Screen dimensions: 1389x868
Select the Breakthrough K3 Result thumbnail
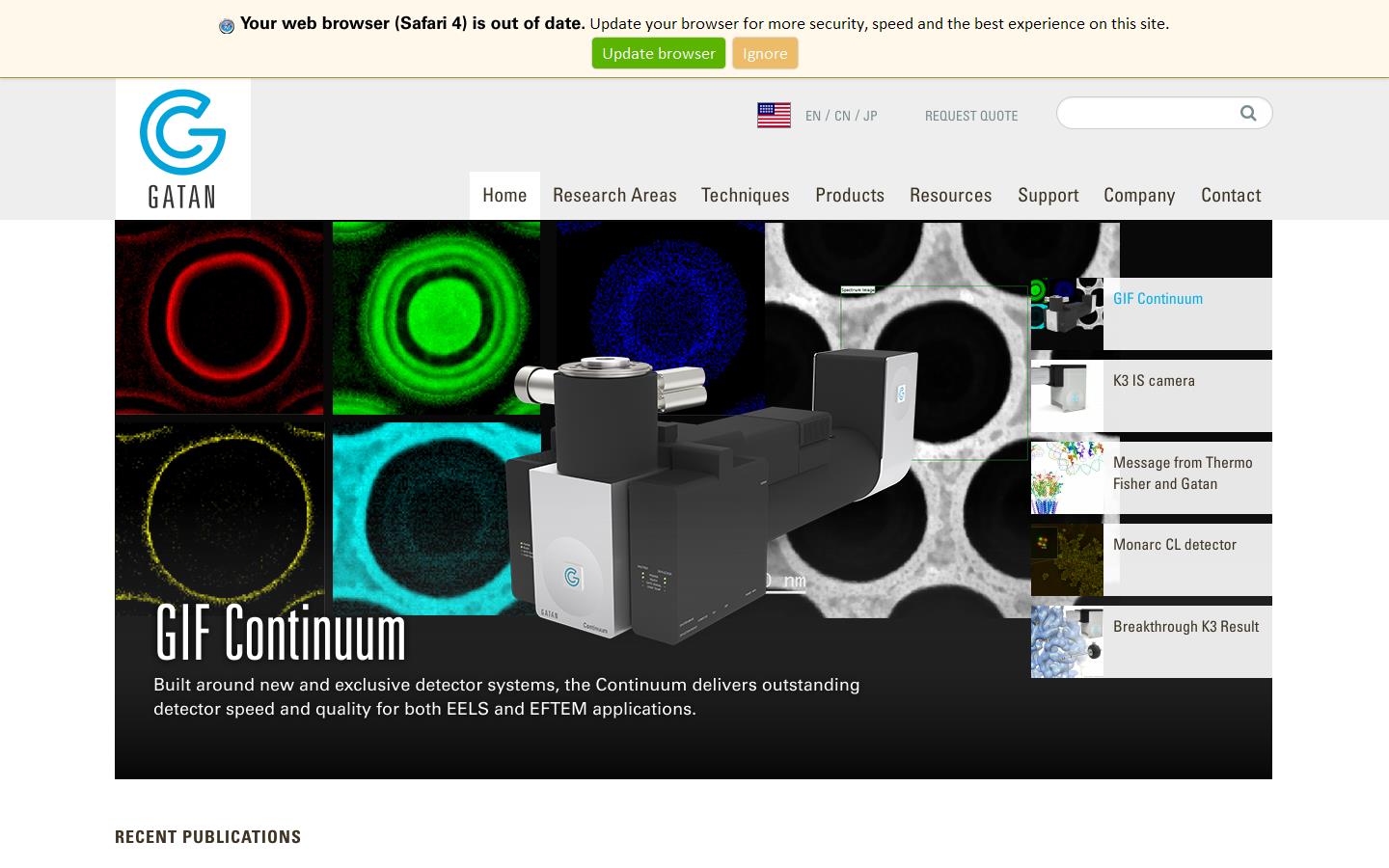(1067, 641)
